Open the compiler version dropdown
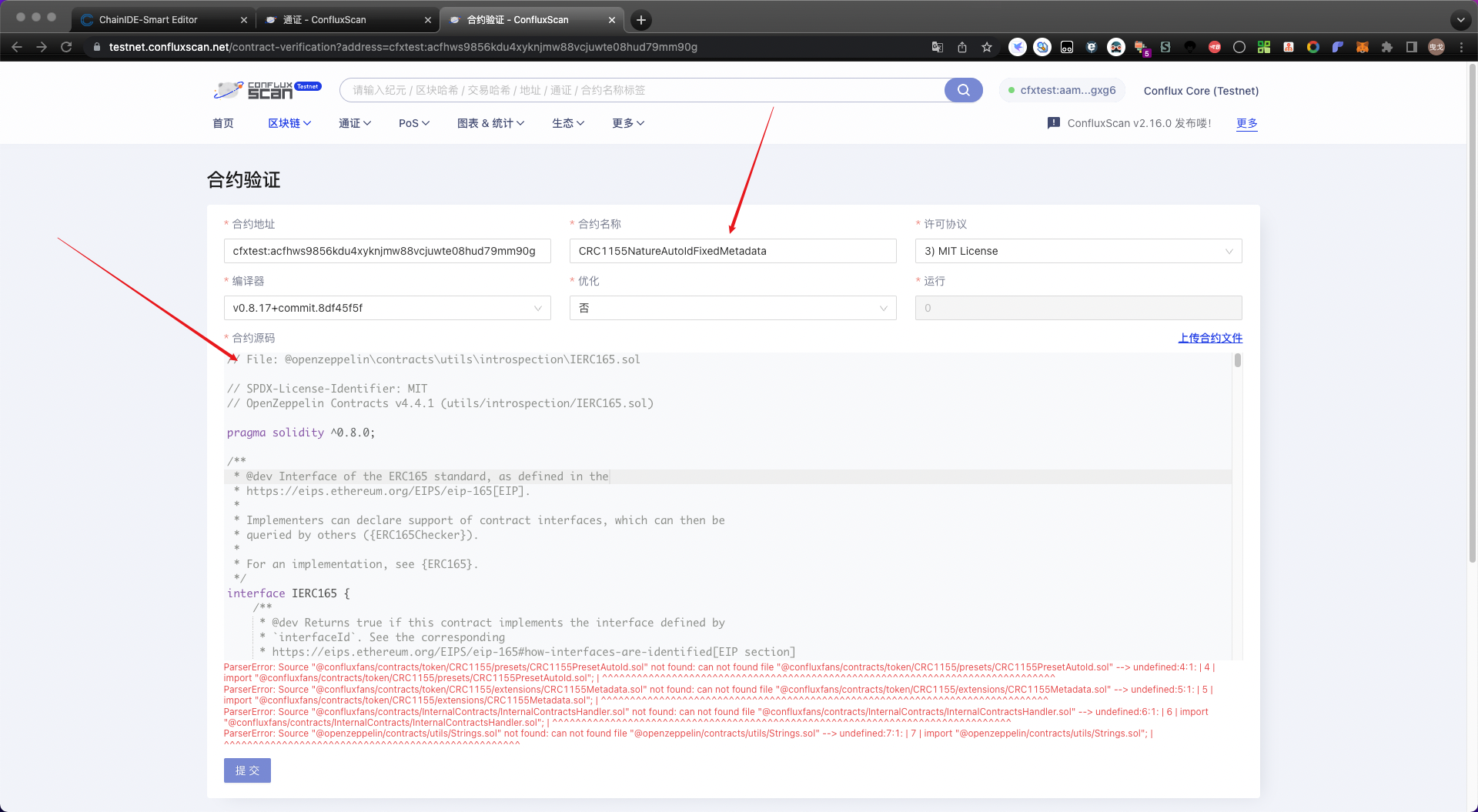This screenshot has height=812, width=1478. click(x=387, y=308)
